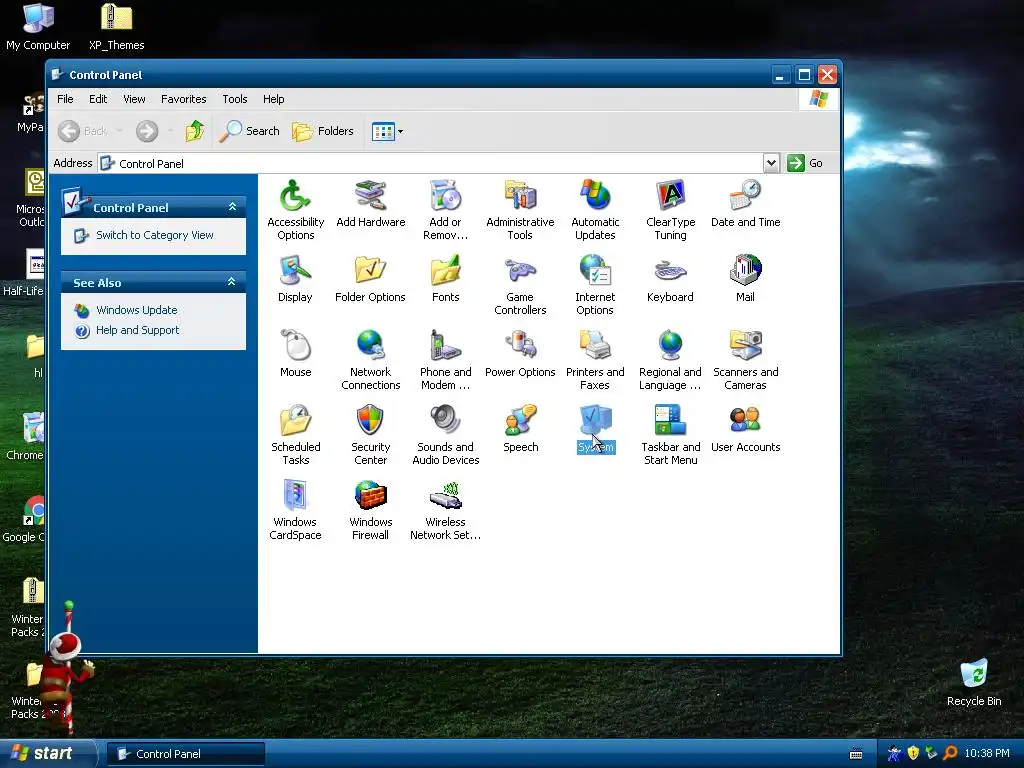The image size is (1024, 768).
Task: Click Switch to Category View link
Action: tap(155, 235)
